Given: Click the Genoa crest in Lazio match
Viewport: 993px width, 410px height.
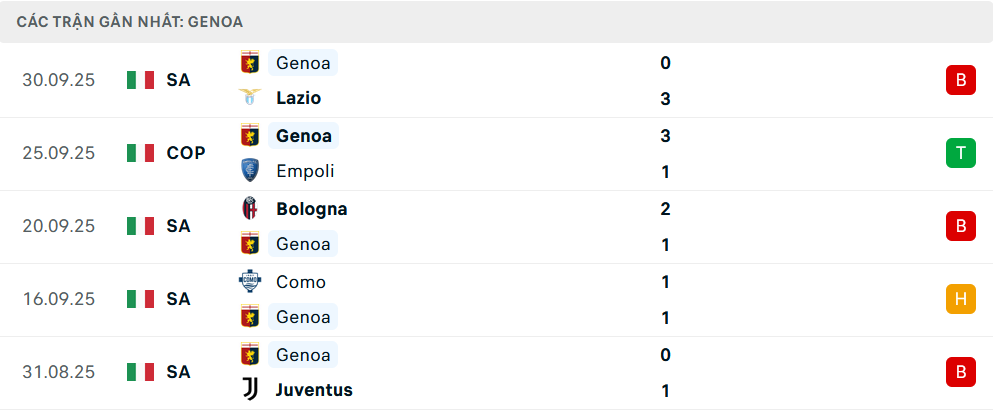Looking at the screenshot, I should [x=249, y=63].
